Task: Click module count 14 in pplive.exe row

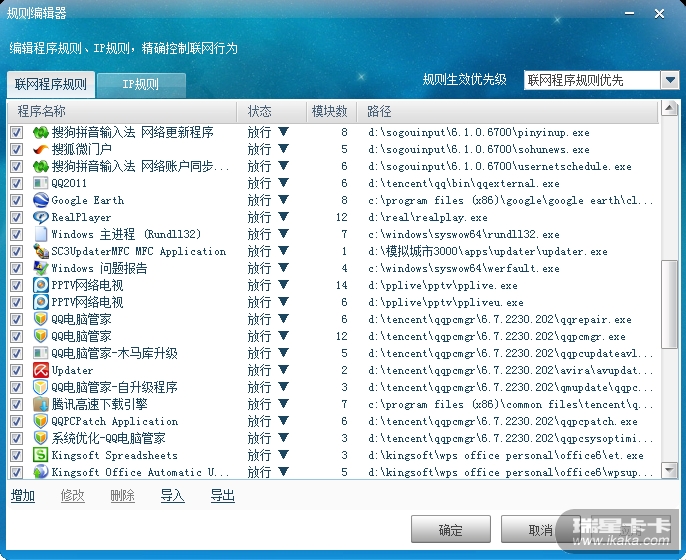Action: 342,285
